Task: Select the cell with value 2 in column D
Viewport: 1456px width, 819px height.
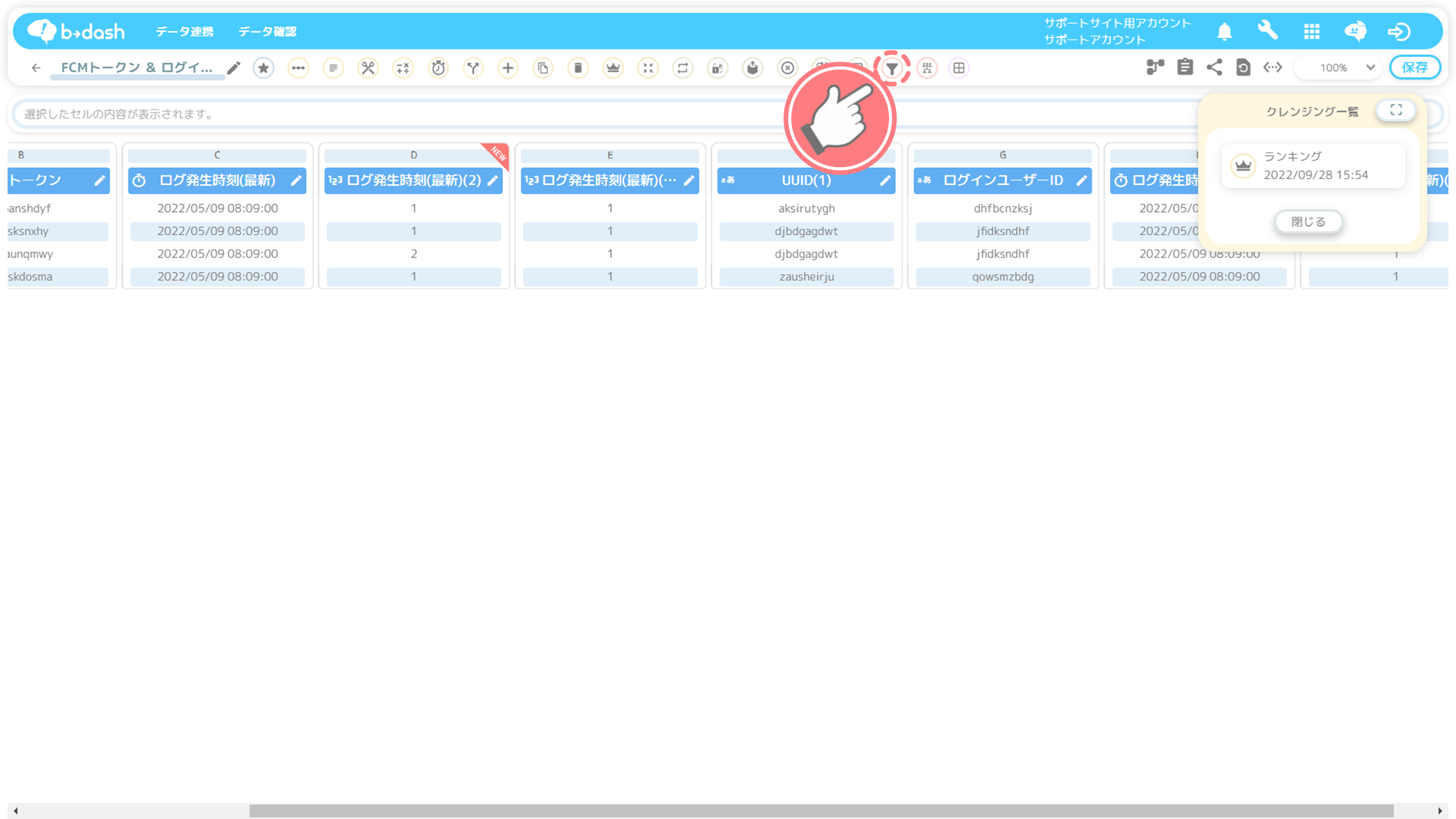Action: 414,253
